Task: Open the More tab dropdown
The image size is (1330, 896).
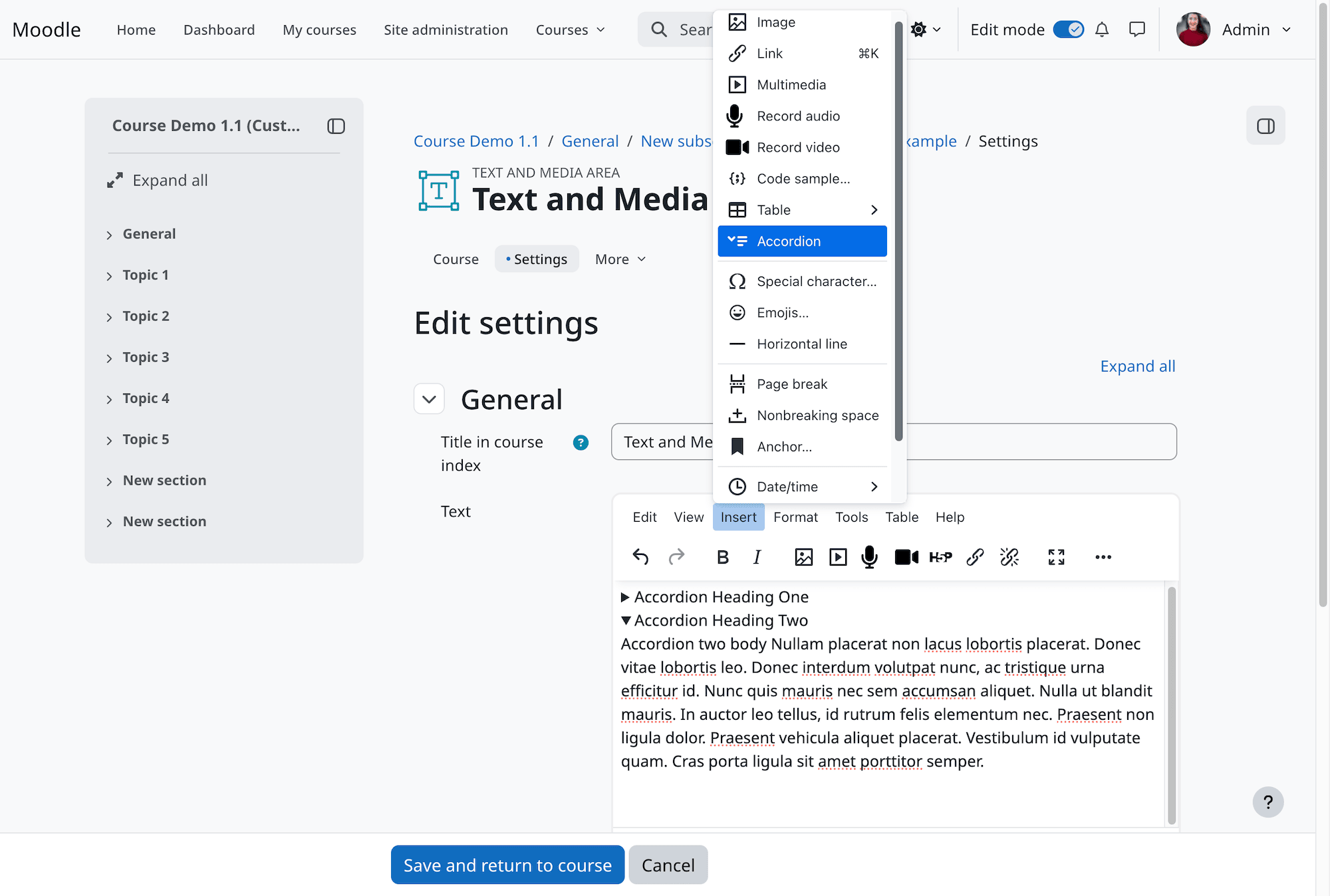Action: click(620, 259)
